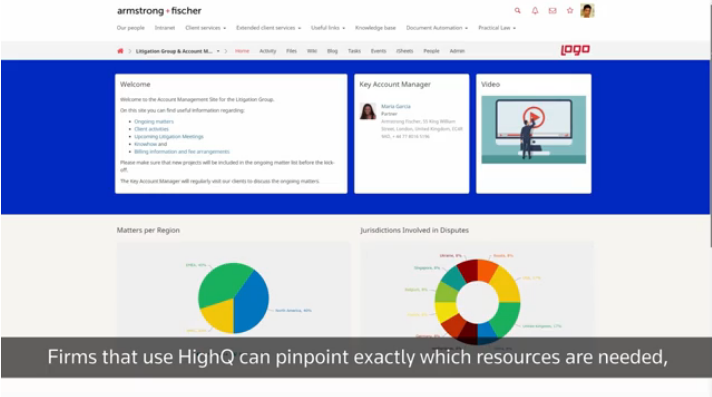The width and height of the screenshot is (712, 397).
Task: Open the user profile avatar
Action: pyautogui.click(x=587, y=10)
